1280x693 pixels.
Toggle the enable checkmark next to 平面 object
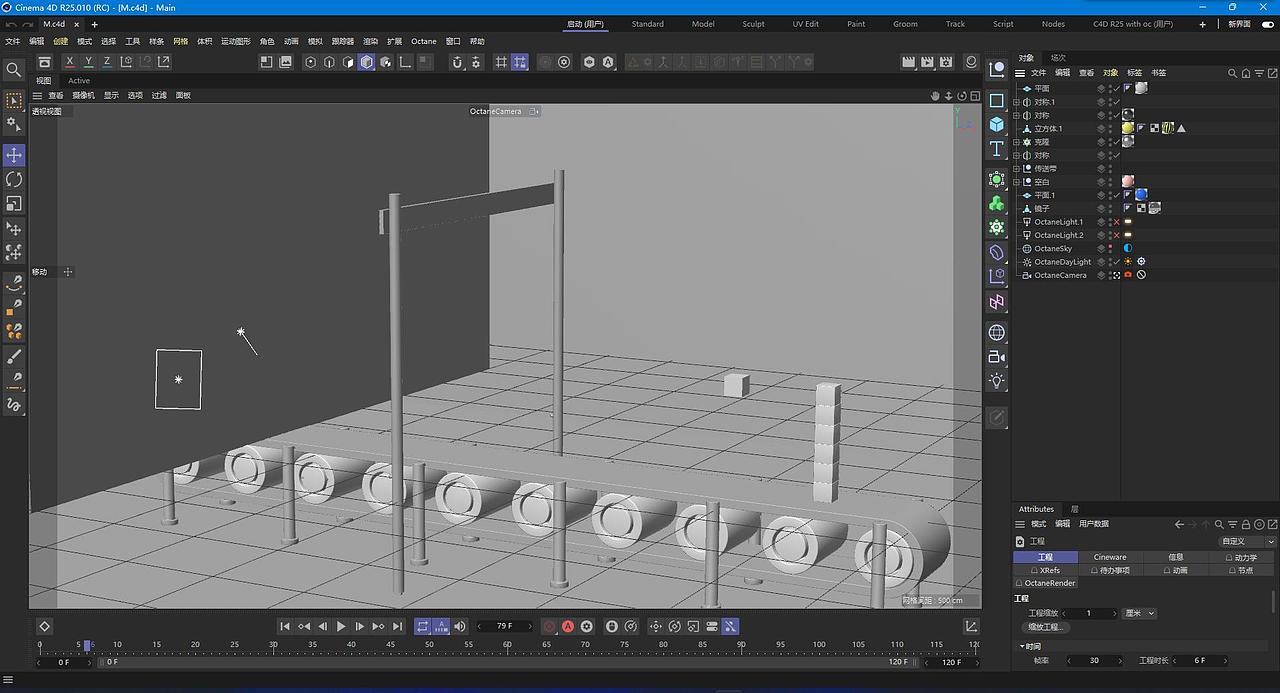click(x=1116, y=88)
